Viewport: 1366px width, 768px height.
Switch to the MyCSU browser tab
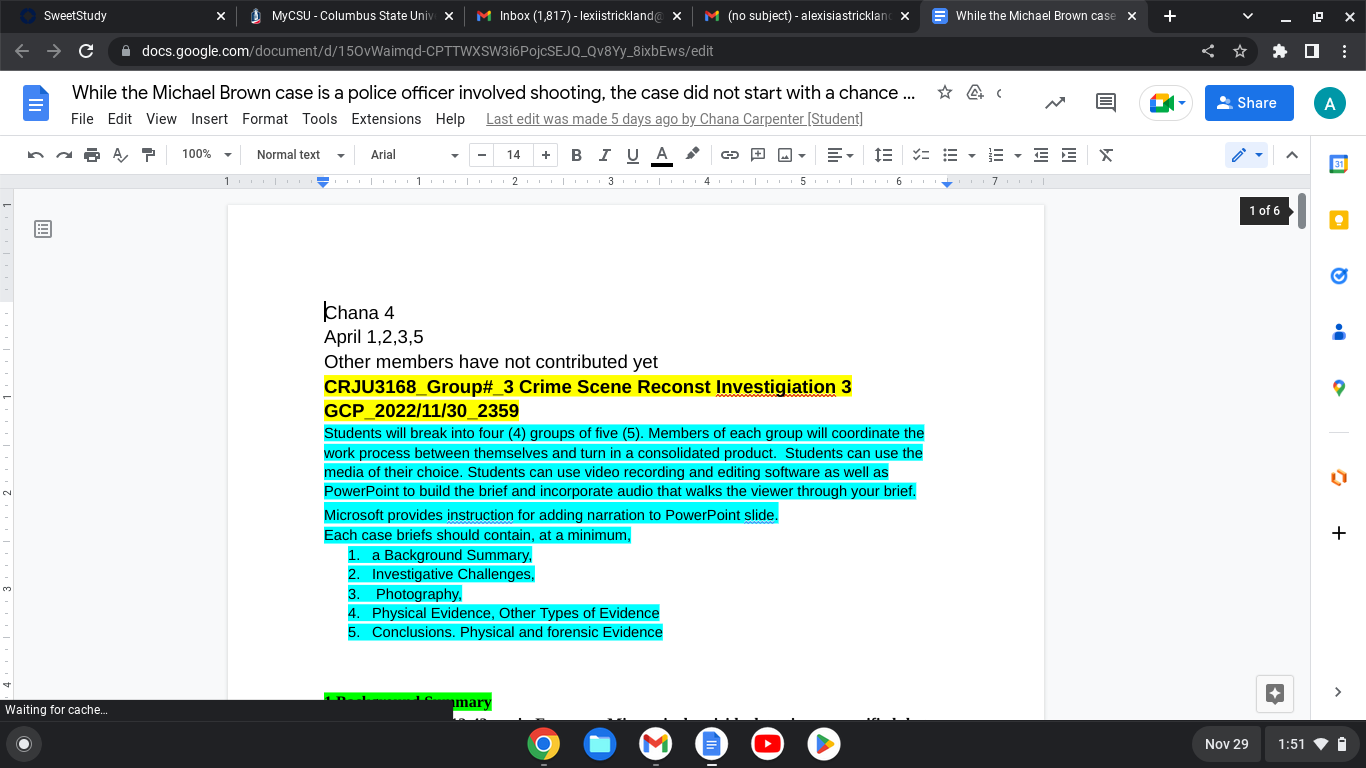(x=350, y=16)
